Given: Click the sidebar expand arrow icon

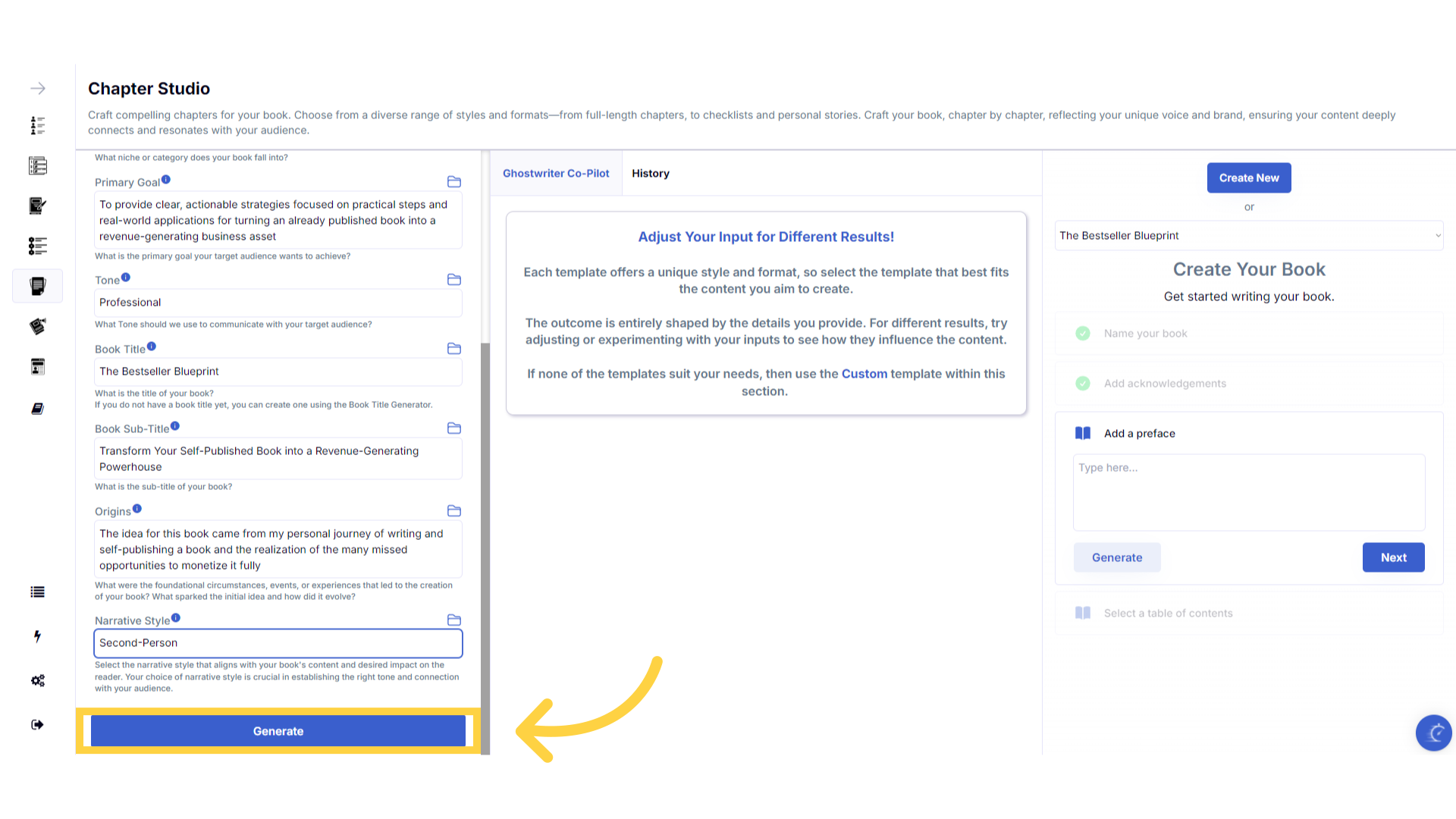Looking at the screenshot, I should tap(38, 89).
